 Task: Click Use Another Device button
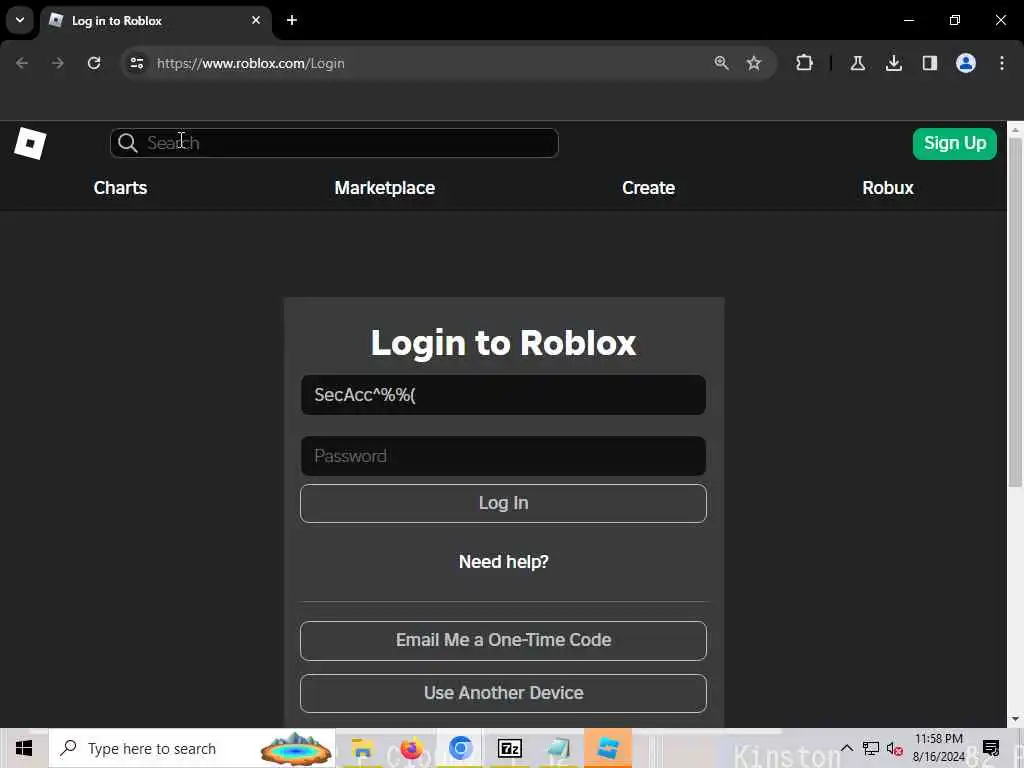[x=504, y=694]
